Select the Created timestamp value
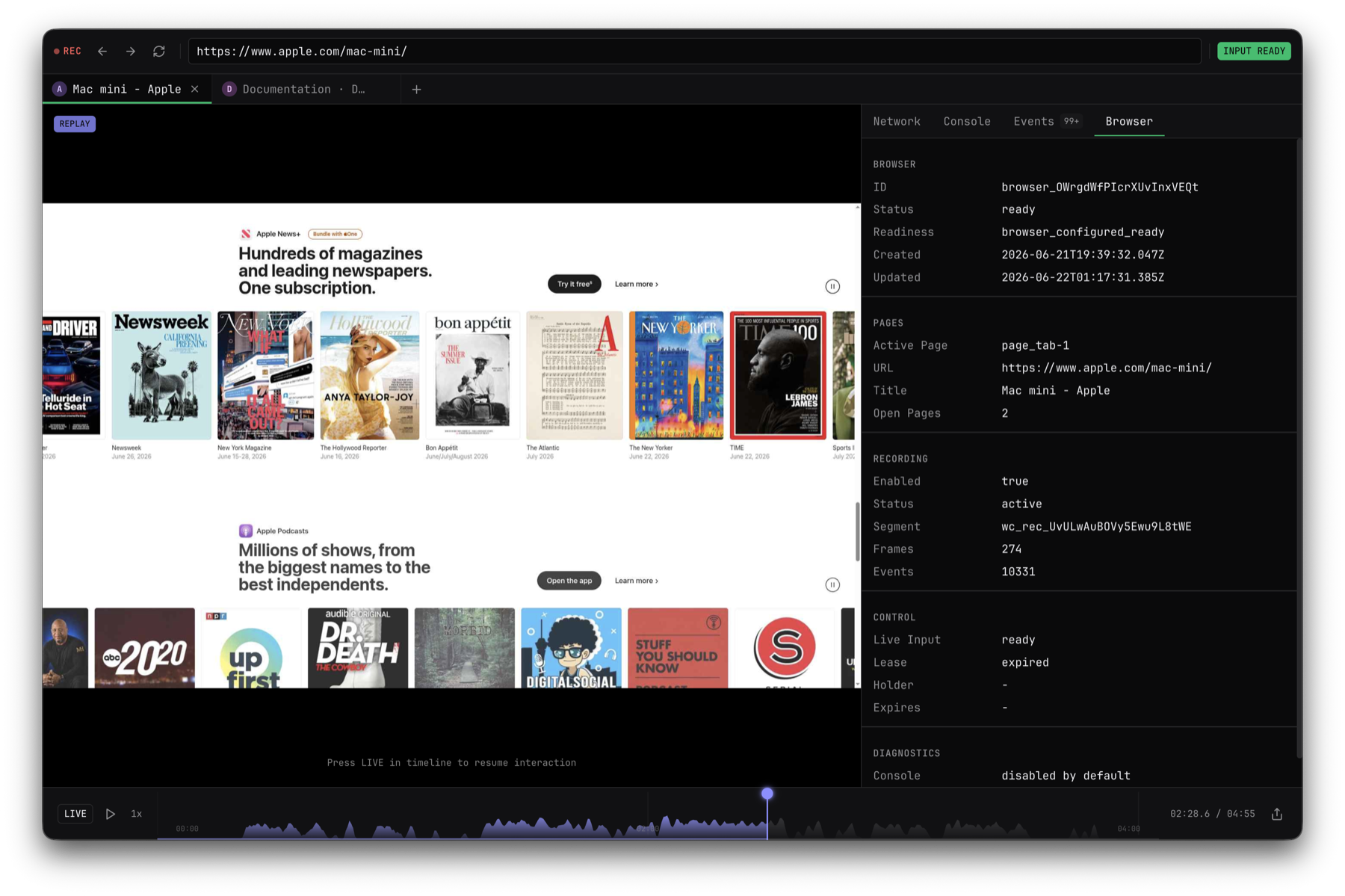Screen dimensions: 1345x896 [x=1083, y=254]
